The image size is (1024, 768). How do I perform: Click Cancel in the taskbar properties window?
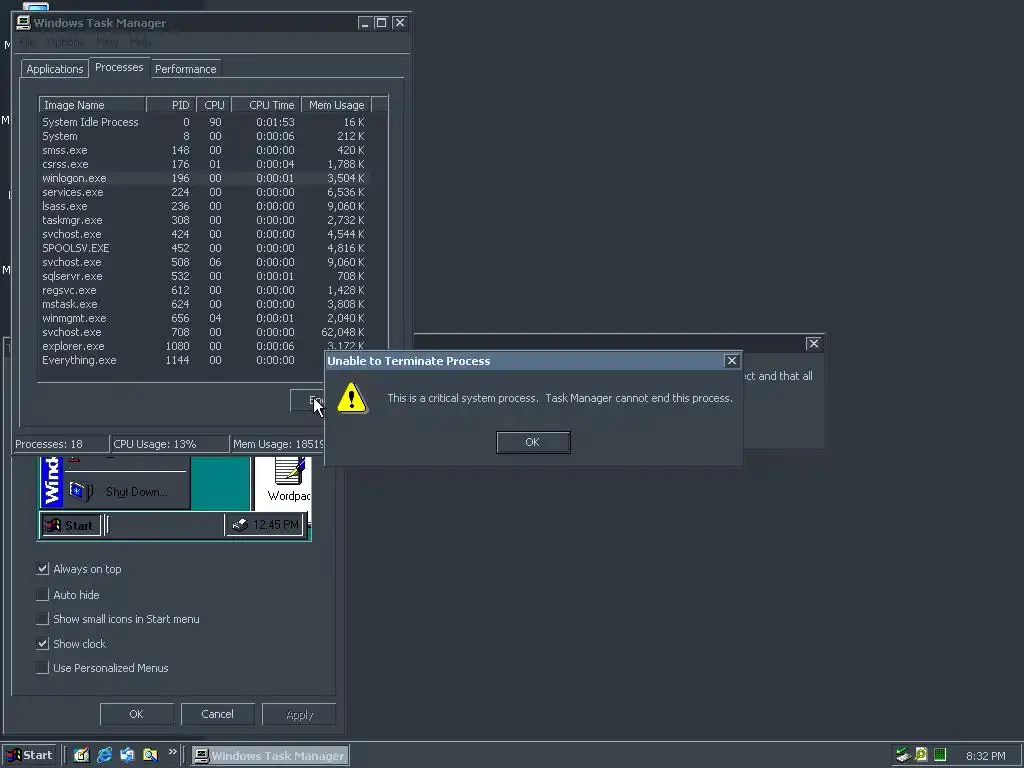[x=217, y=714]
